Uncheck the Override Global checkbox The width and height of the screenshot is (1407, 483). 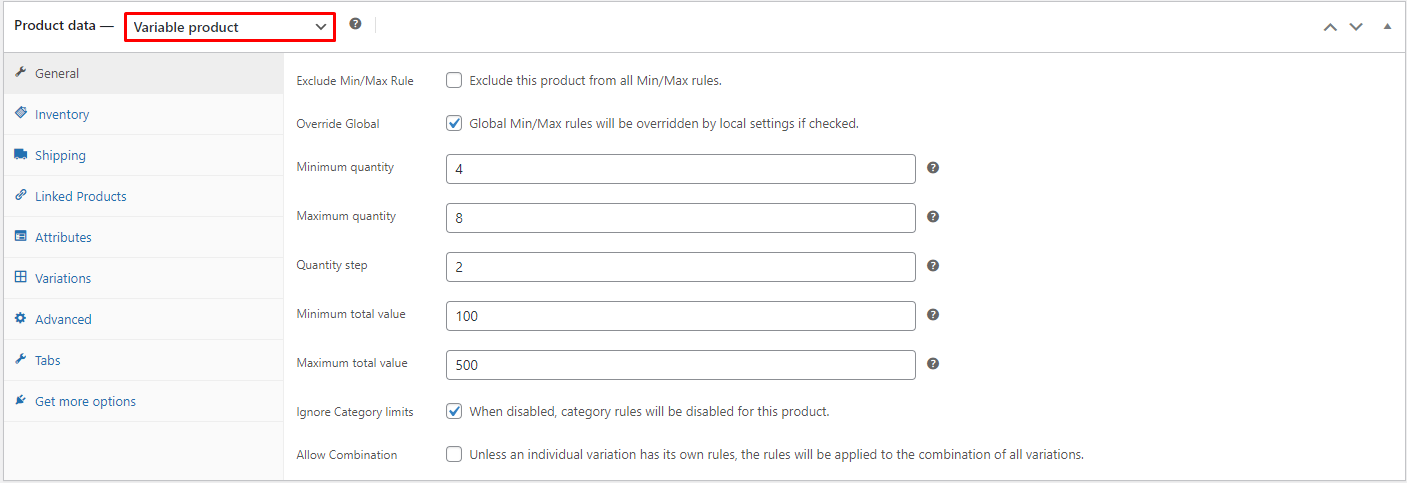point(455,124)
